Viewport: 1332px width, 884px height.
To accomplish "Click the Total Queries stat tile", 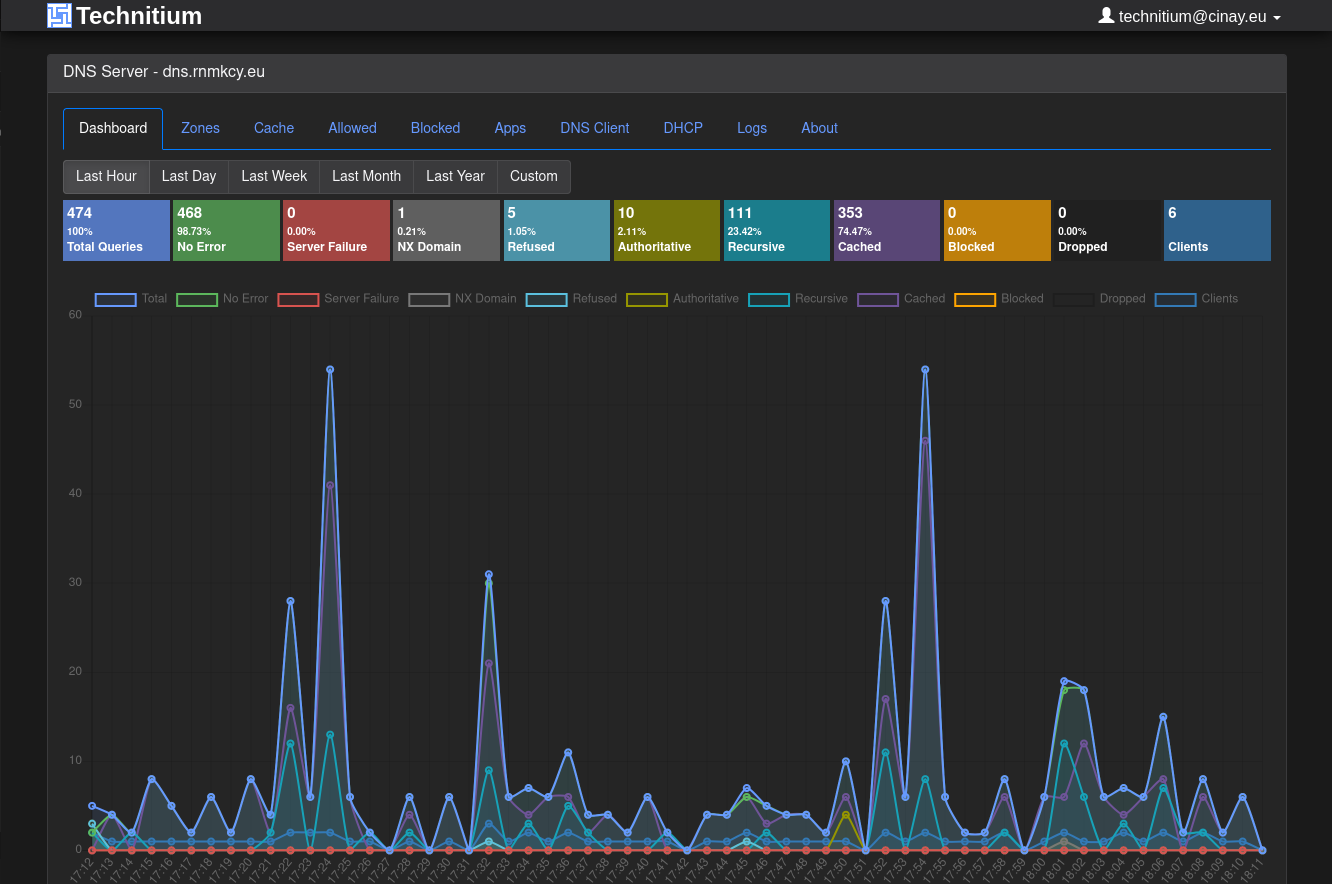I will coord(116,230).
